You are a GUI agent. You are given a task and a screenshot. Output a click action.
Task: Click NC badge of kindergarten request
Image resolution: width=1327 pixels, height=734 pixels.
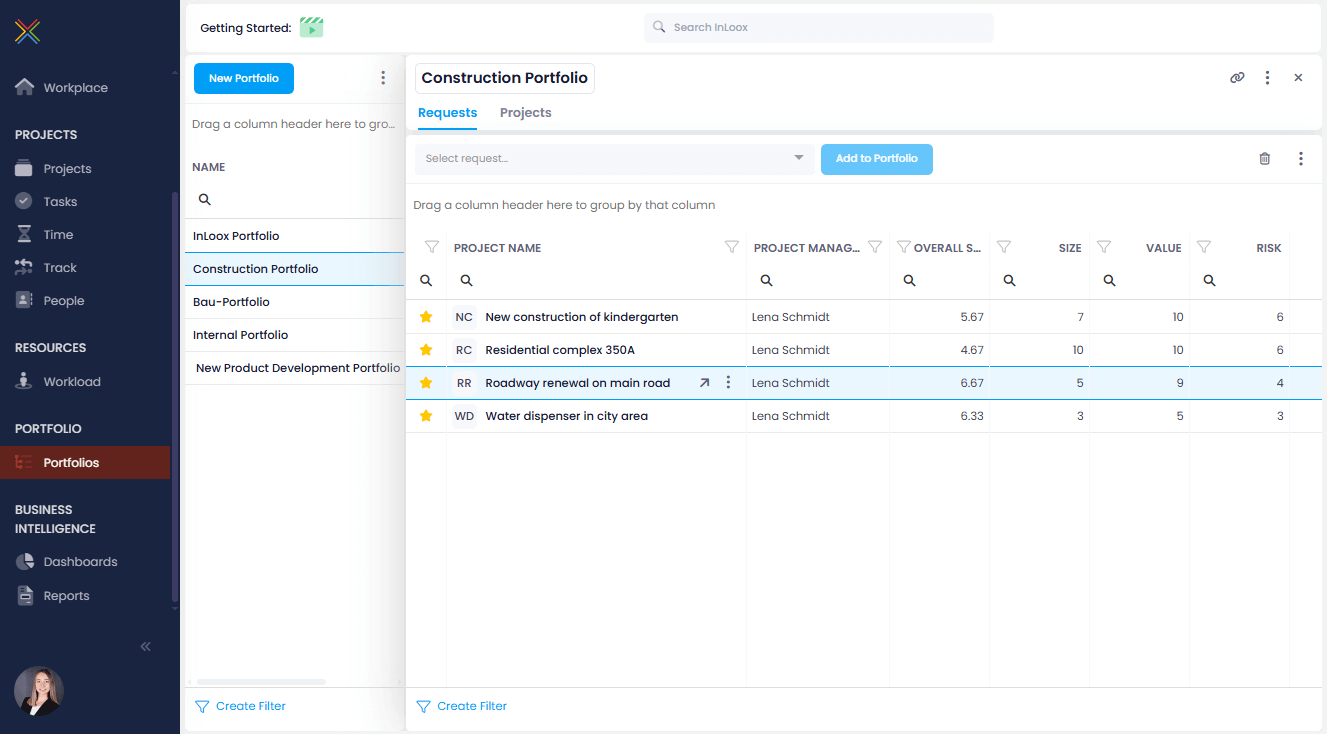point(464,317)
